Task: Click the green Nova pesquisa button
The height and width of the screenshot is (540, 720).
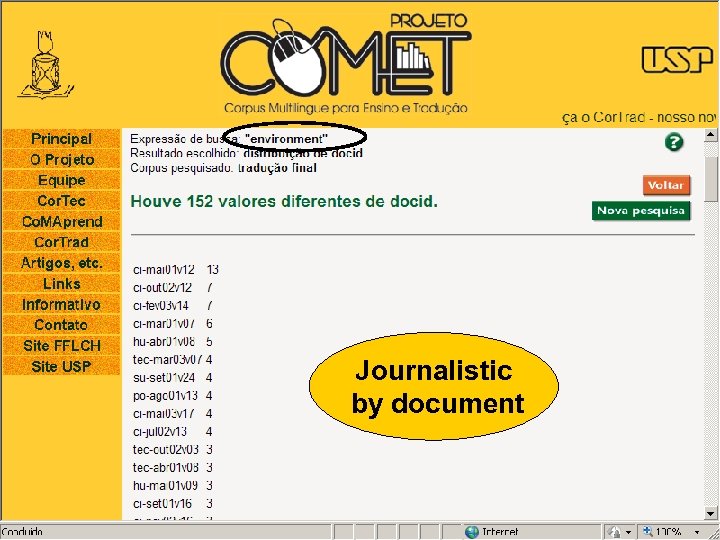Action: [641, 211]
